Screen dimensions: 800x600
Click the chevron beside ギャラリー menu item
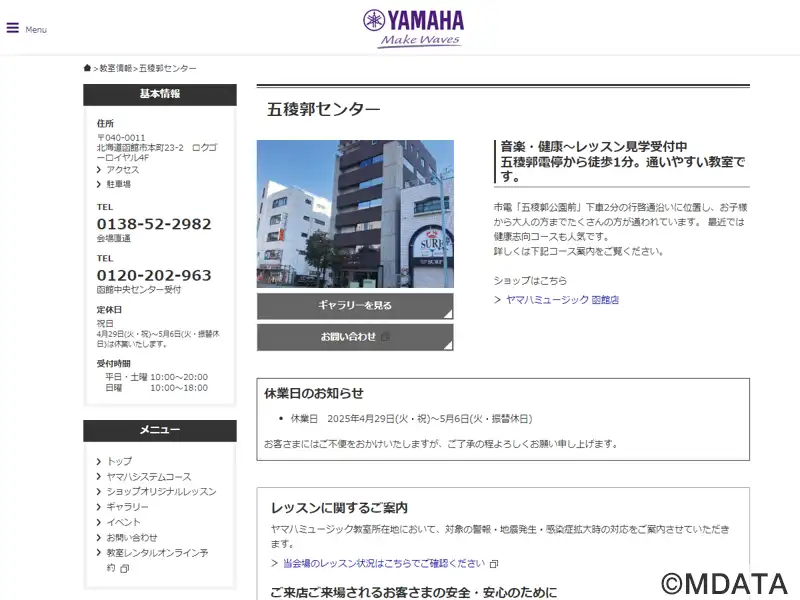click(99, 507)
